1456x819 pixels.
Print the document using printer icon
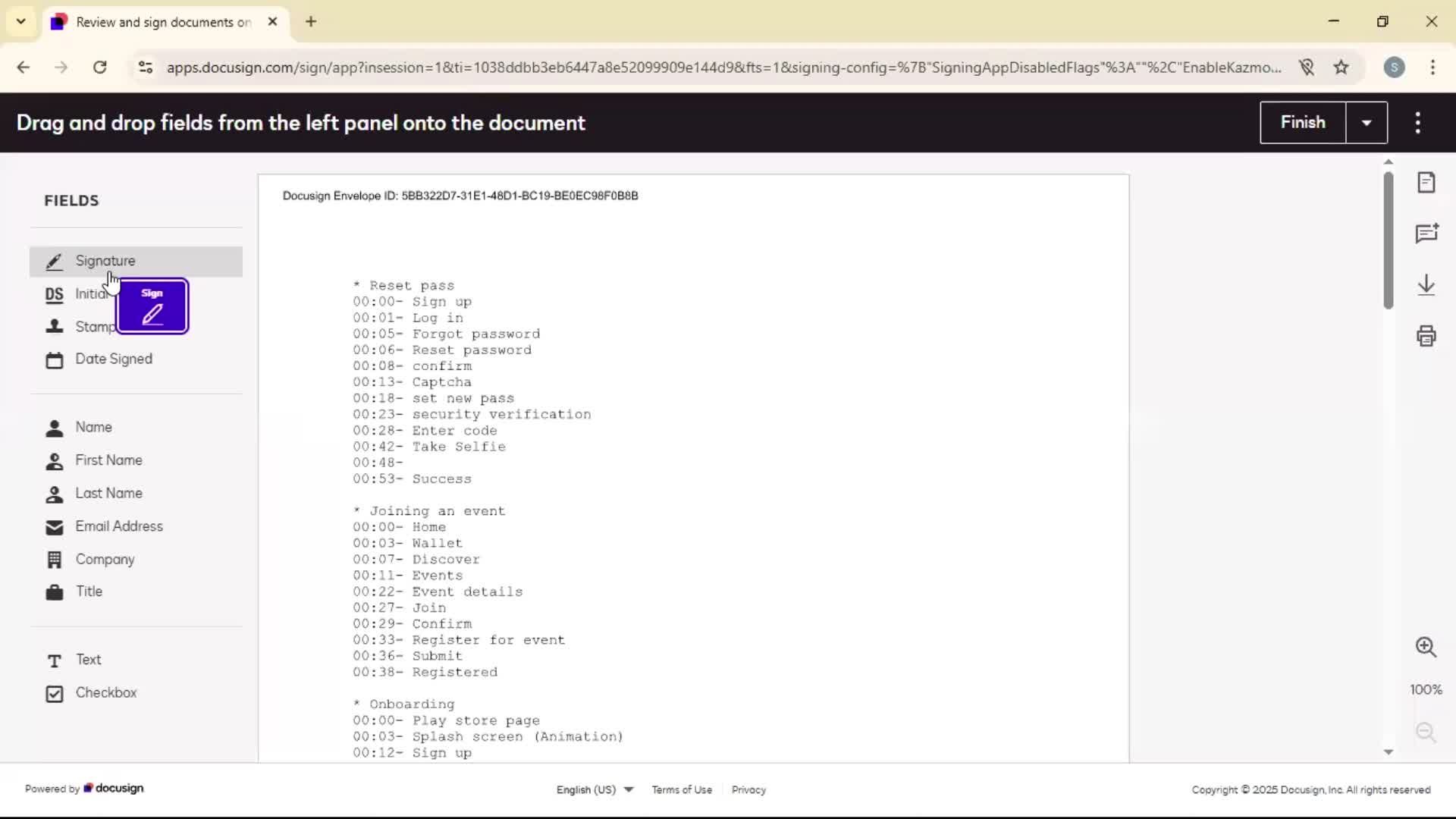coord(1426,336)
